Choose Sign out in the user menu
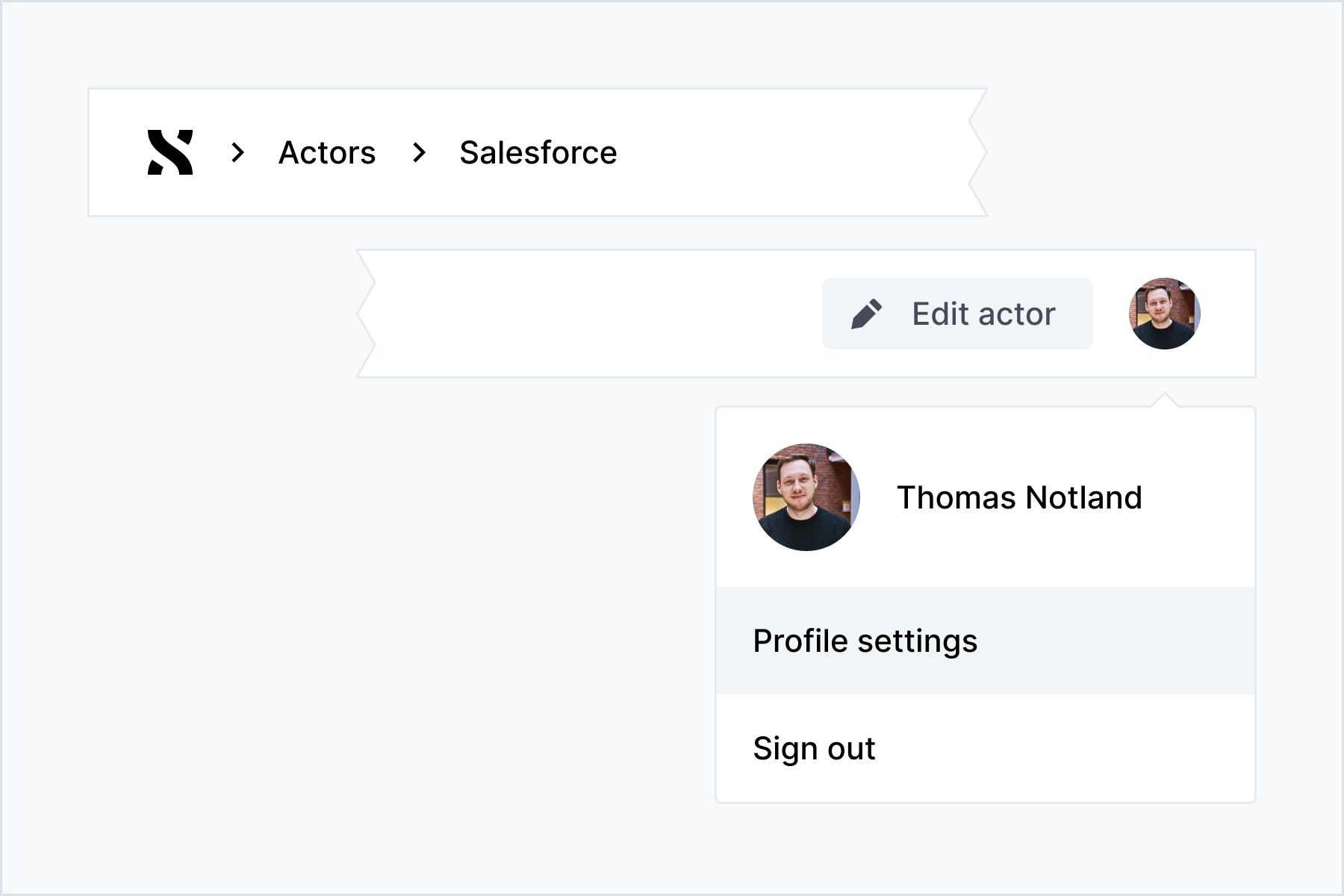Image resolution: width=1344 pixels, height=896 pixels. (x=814, y=748)
